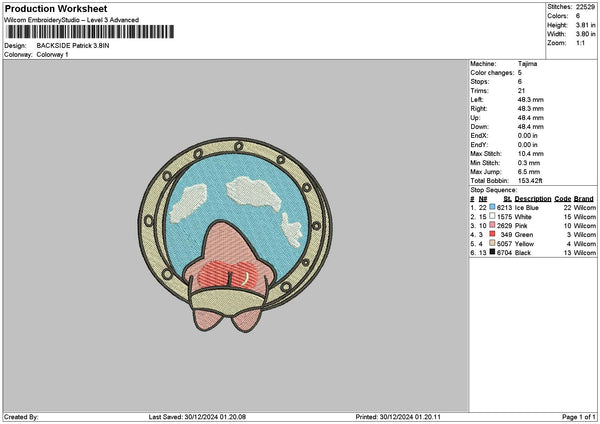Click the 'Page 1 of 1' footer text
600x424 pixels.
click(579, 417)
